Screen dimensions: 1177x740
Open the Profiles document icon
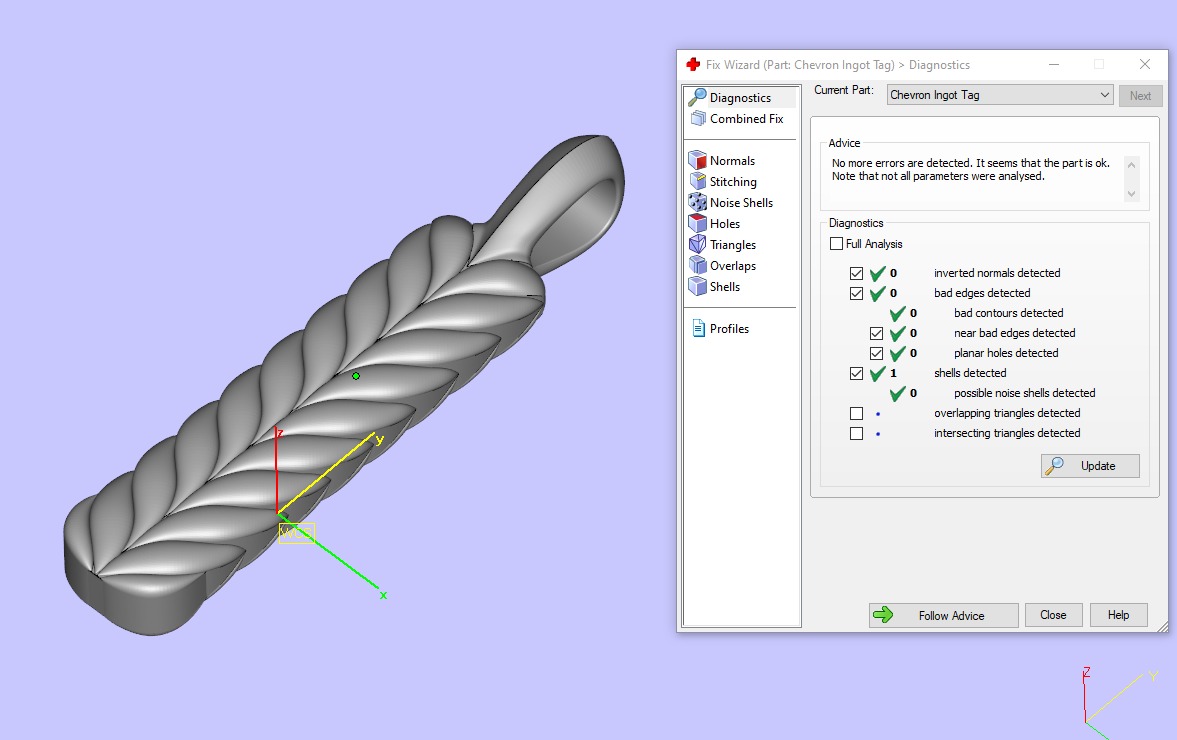click(698, 328)
